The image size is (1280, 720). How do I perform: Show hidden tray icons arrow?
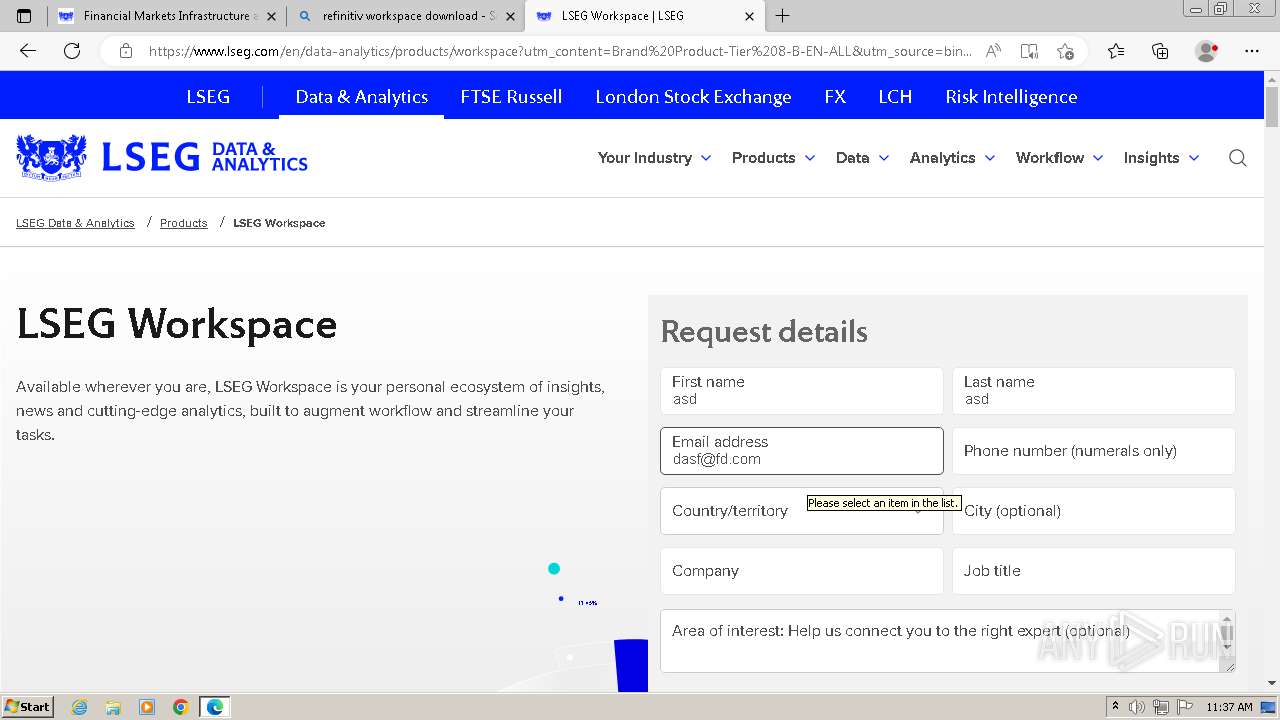coord(1115,707)
